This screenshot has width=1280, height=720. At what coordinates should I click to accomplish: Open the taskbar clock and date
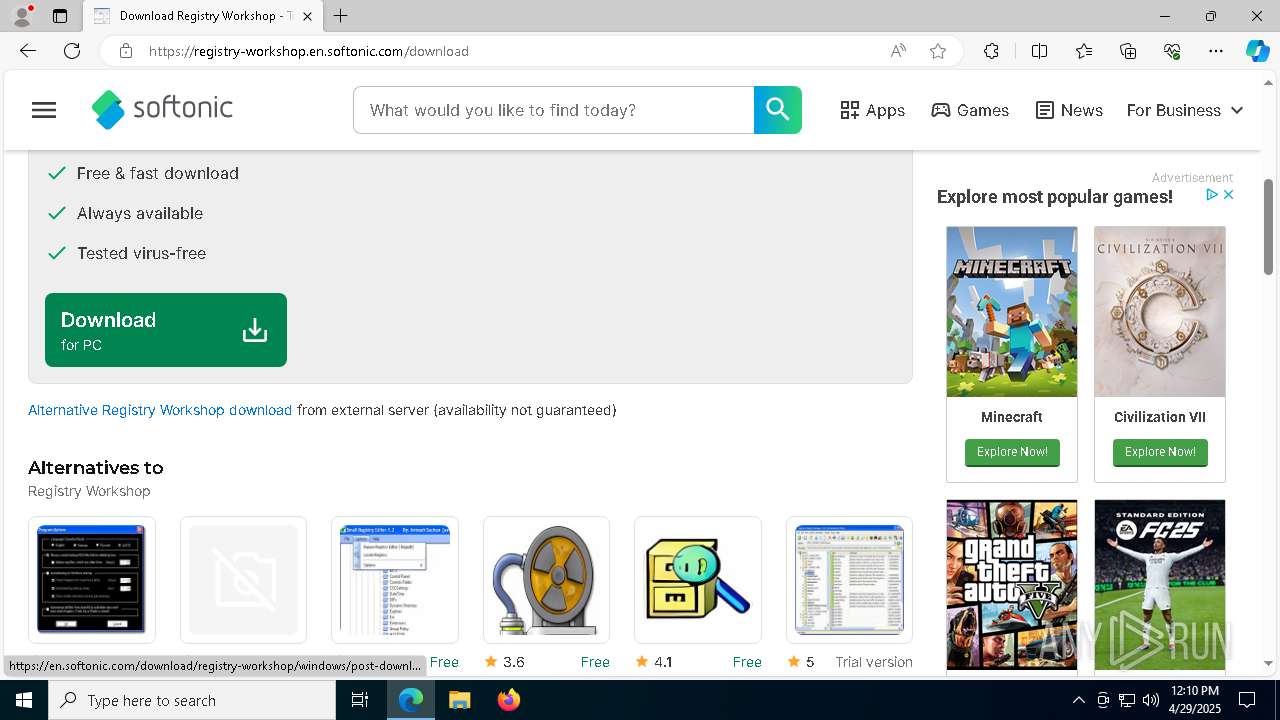coord(1195,700)
